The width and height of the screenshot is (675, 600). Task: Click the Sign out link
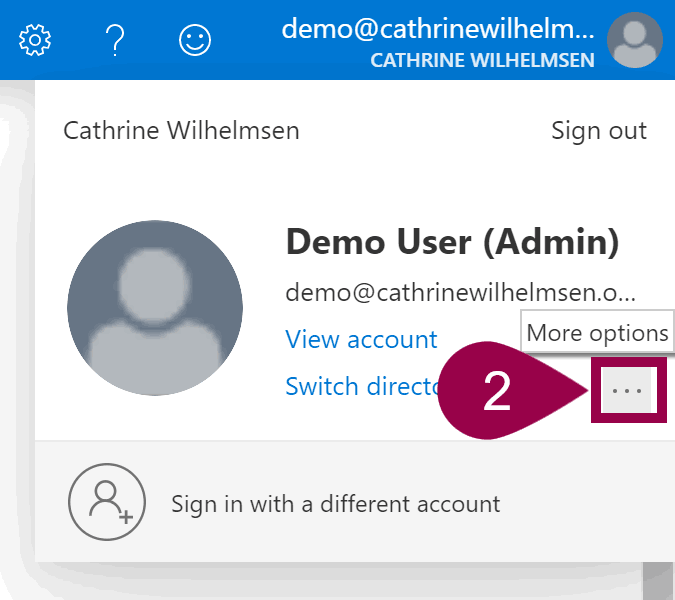(x=599, y=131)
